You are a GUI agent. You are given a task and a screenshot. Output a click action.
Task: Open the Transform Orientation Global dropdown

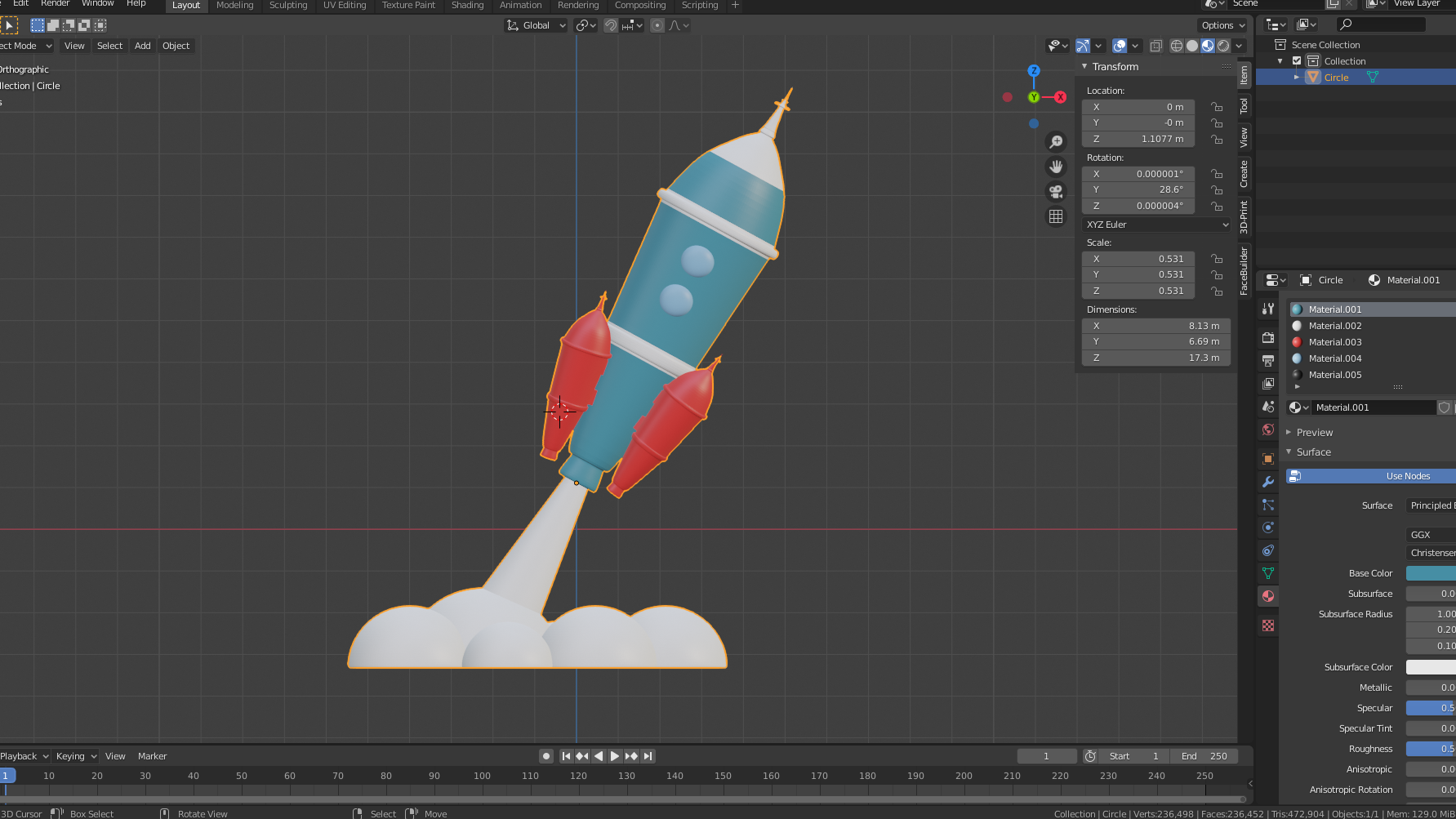pos(536,25)
